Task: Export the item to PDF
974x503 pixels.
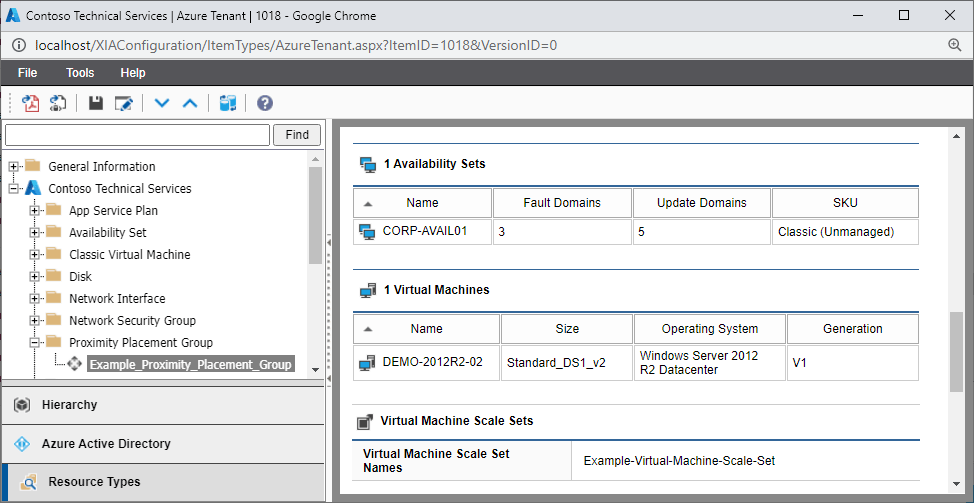Action: (x=30, y=103)
